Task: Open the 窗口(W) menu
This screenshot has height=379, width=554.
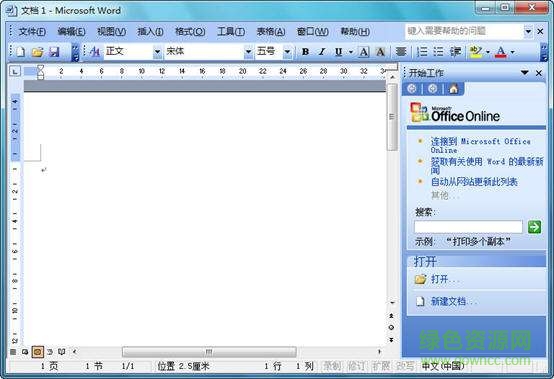Action: [x=312, y=32]
